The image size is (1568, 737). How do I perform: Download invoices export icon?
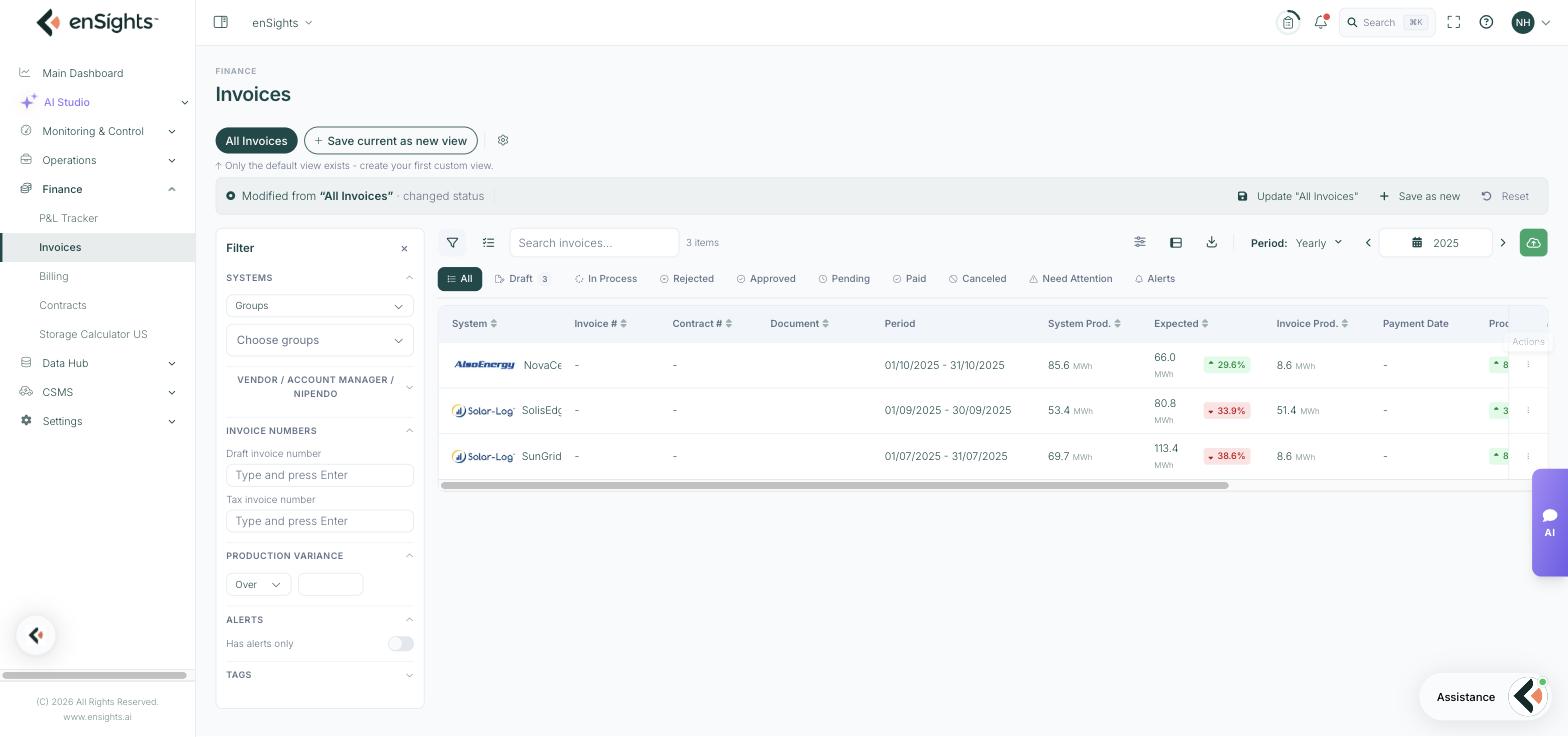coord(1211,242)
